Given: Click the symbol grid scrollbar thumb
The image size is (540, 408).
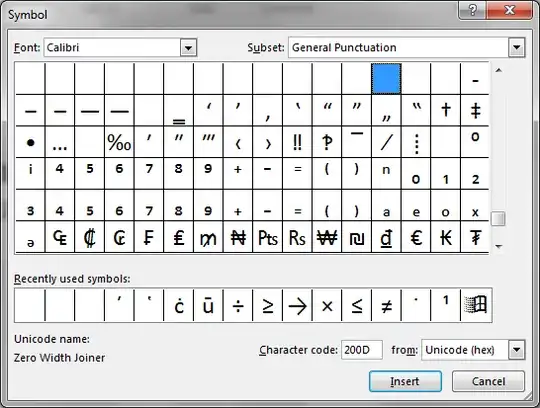Looking at the screenshot, I should tap(498, 218).
